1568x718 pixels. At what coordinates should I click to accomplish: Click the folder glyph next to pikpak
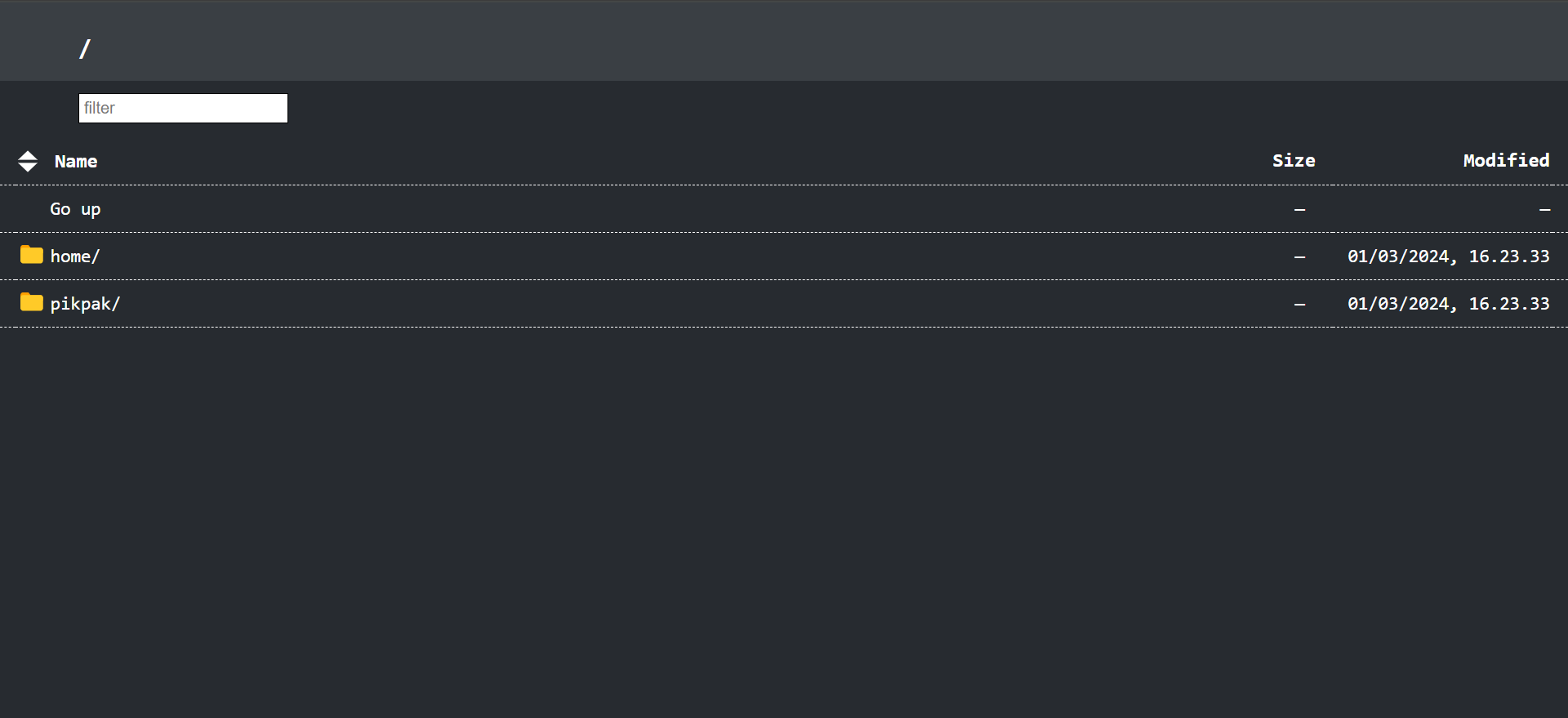pos(32,302)
